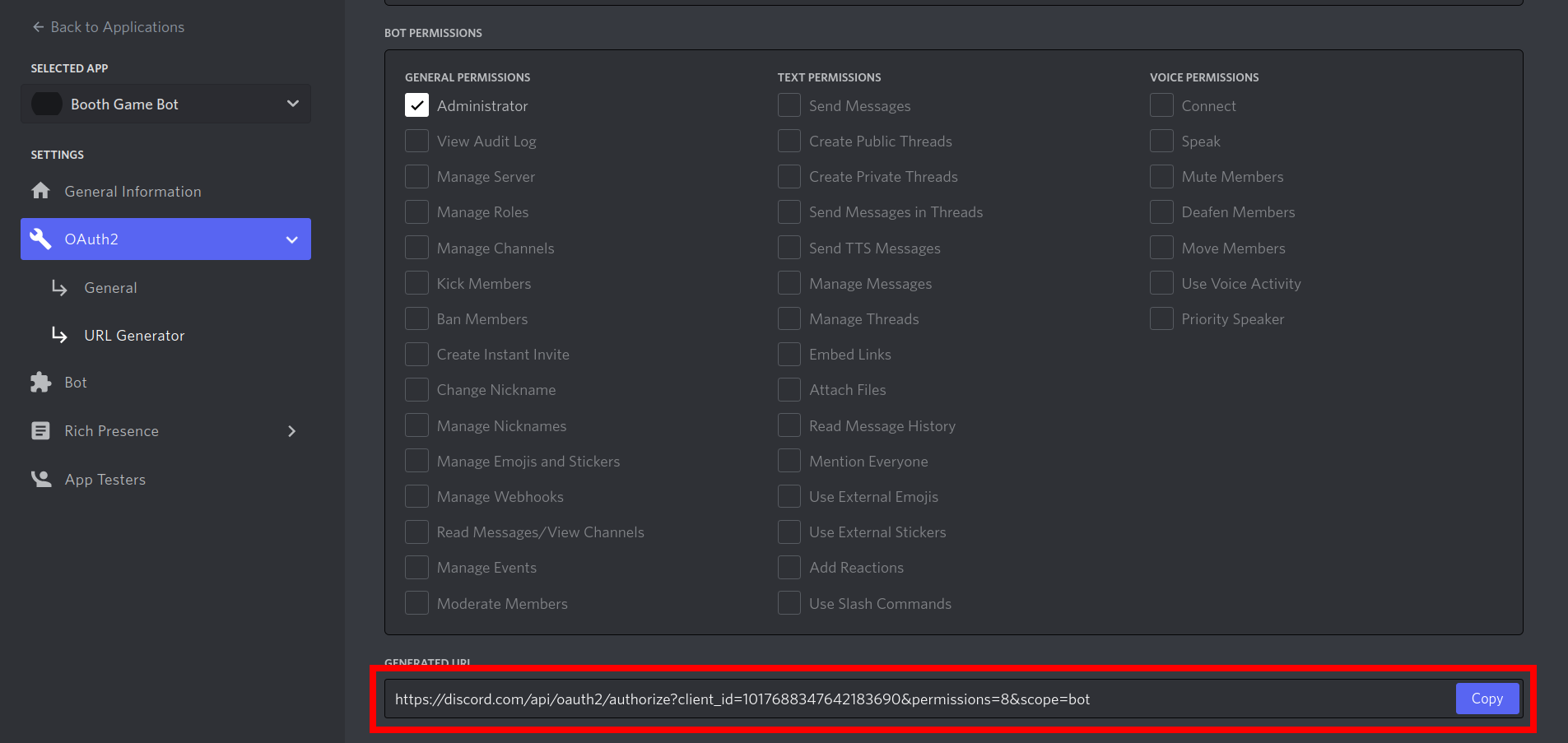Expand the Rich Presence chevron
Screen dimensions: 1568x743
291,431
